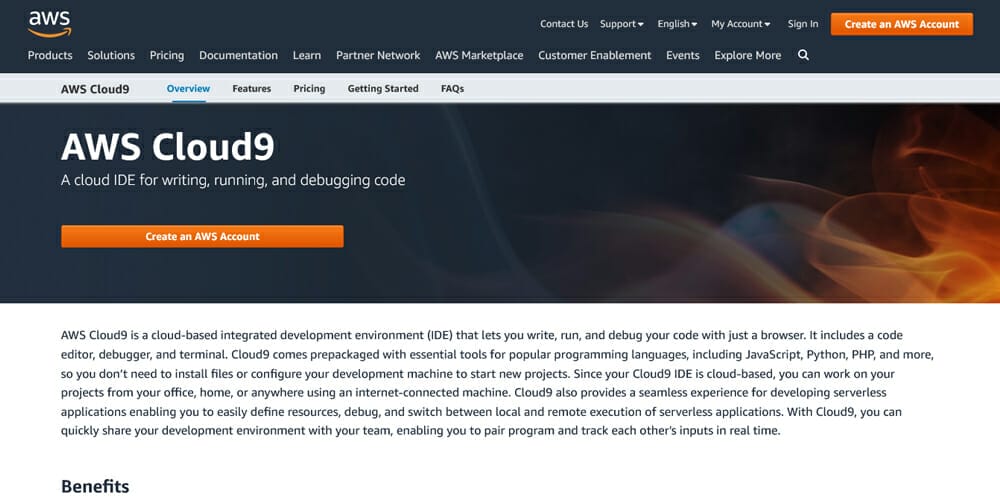Open the Events menu

pyautogui.click(x=682, y=55)
